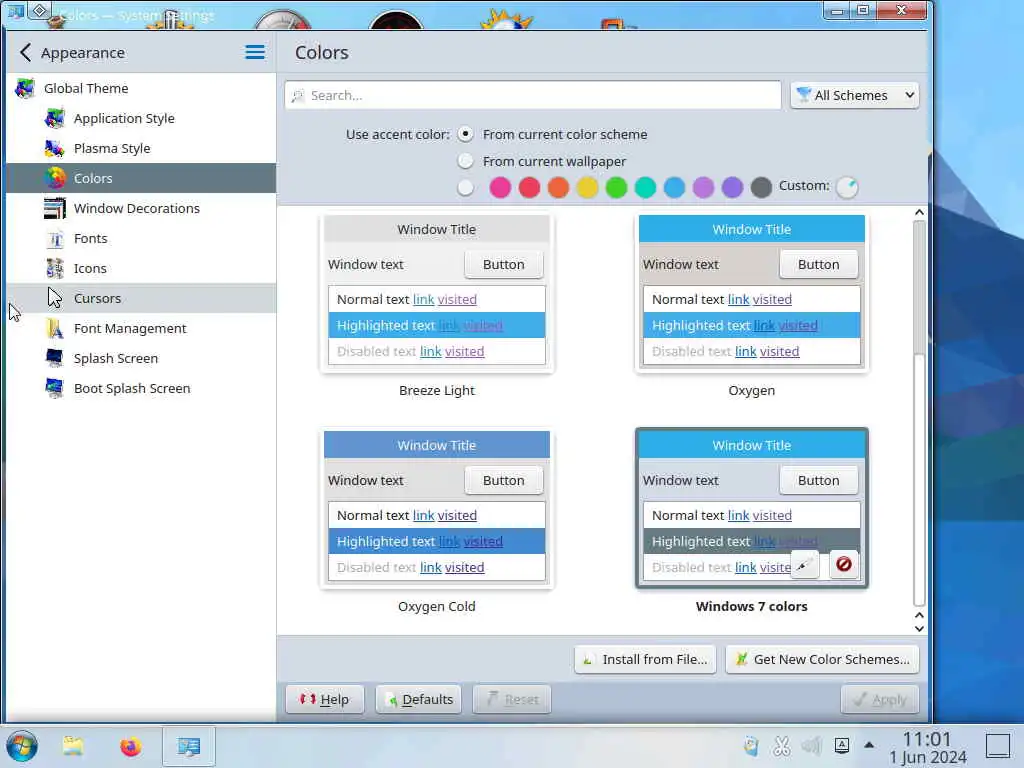The height and width of the screenshot is (768, 1024).
Task: Click the Splash Screen icon
Action: 55,359
